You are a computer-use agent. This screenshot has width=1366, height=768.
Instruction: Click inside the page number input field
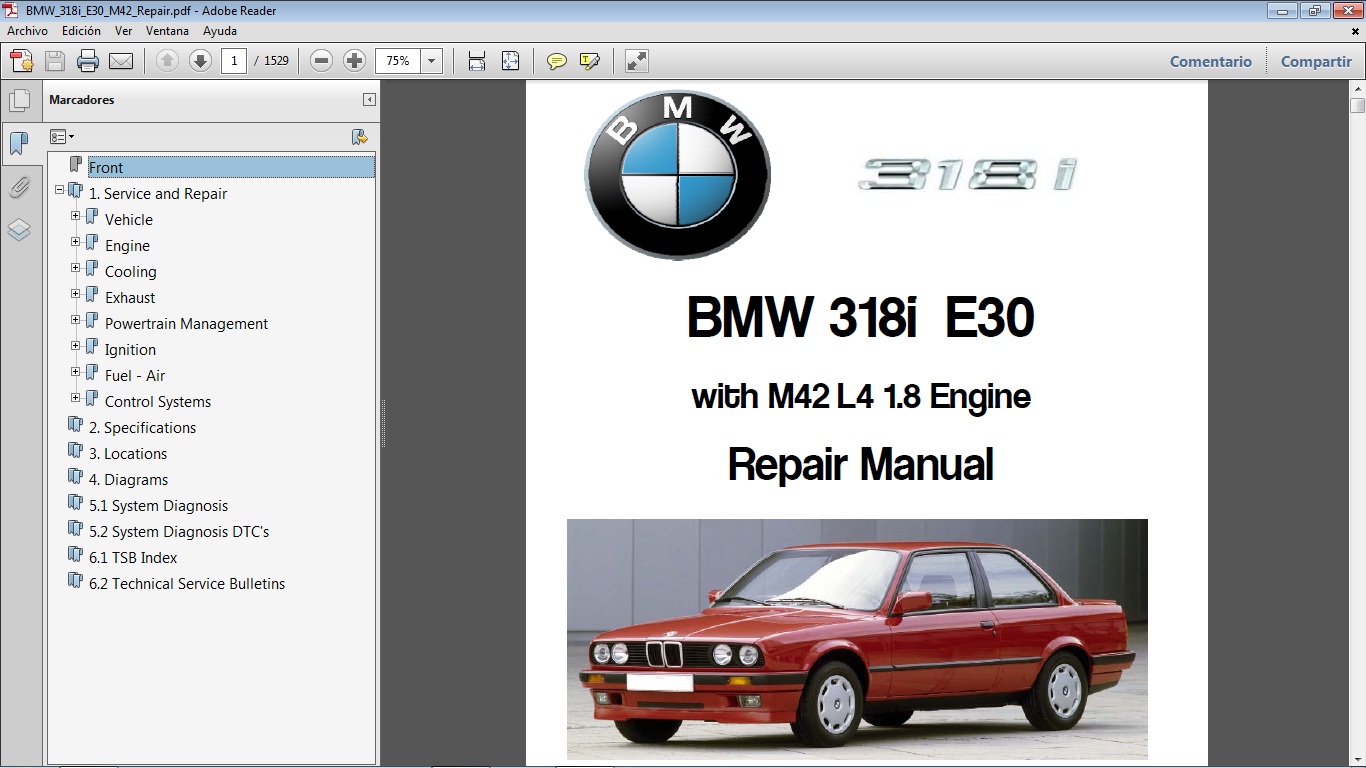tap(233, 60)
